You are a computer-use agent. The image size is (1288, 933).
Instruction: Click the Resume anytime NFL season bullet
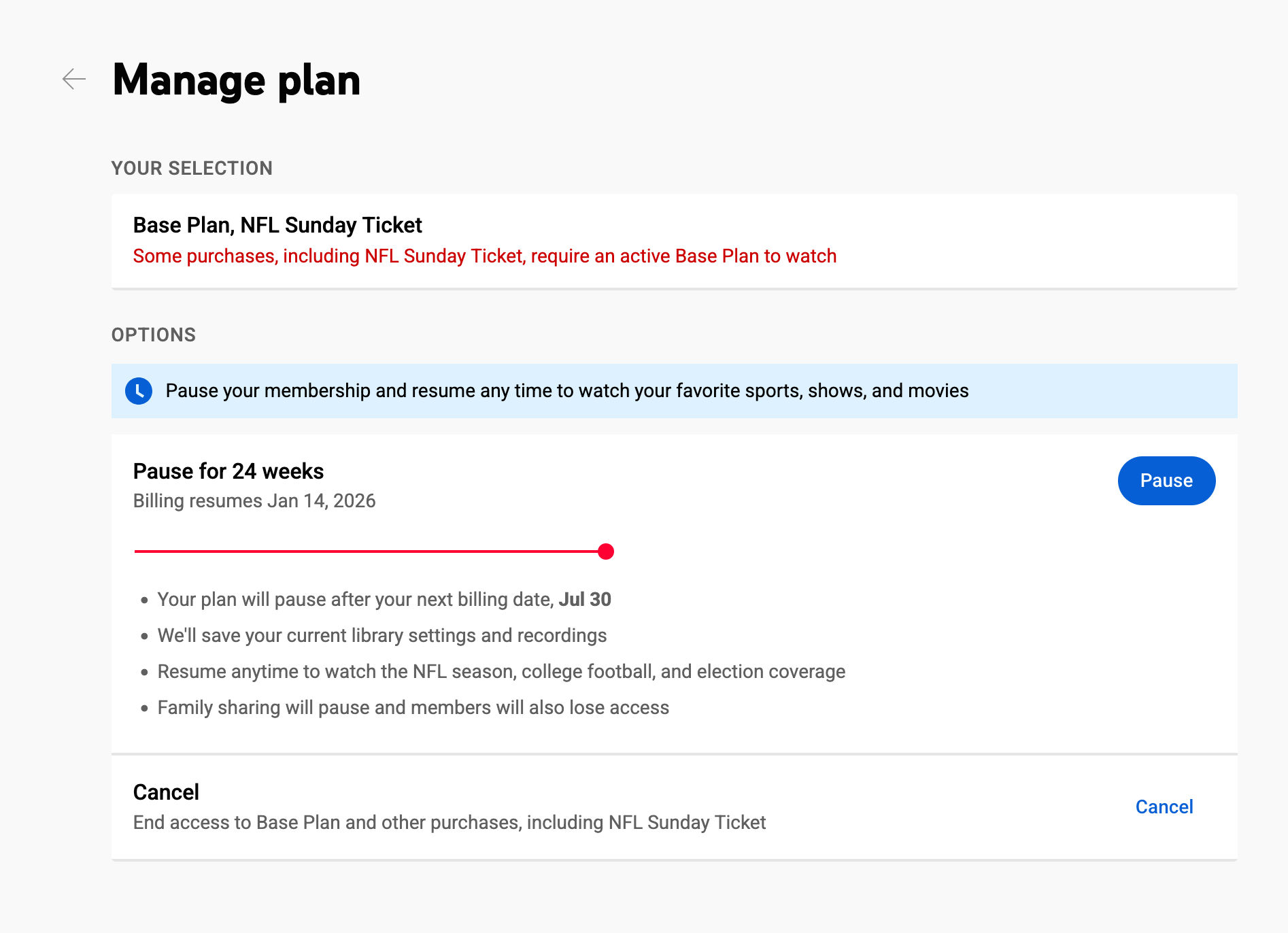(501, 672)
